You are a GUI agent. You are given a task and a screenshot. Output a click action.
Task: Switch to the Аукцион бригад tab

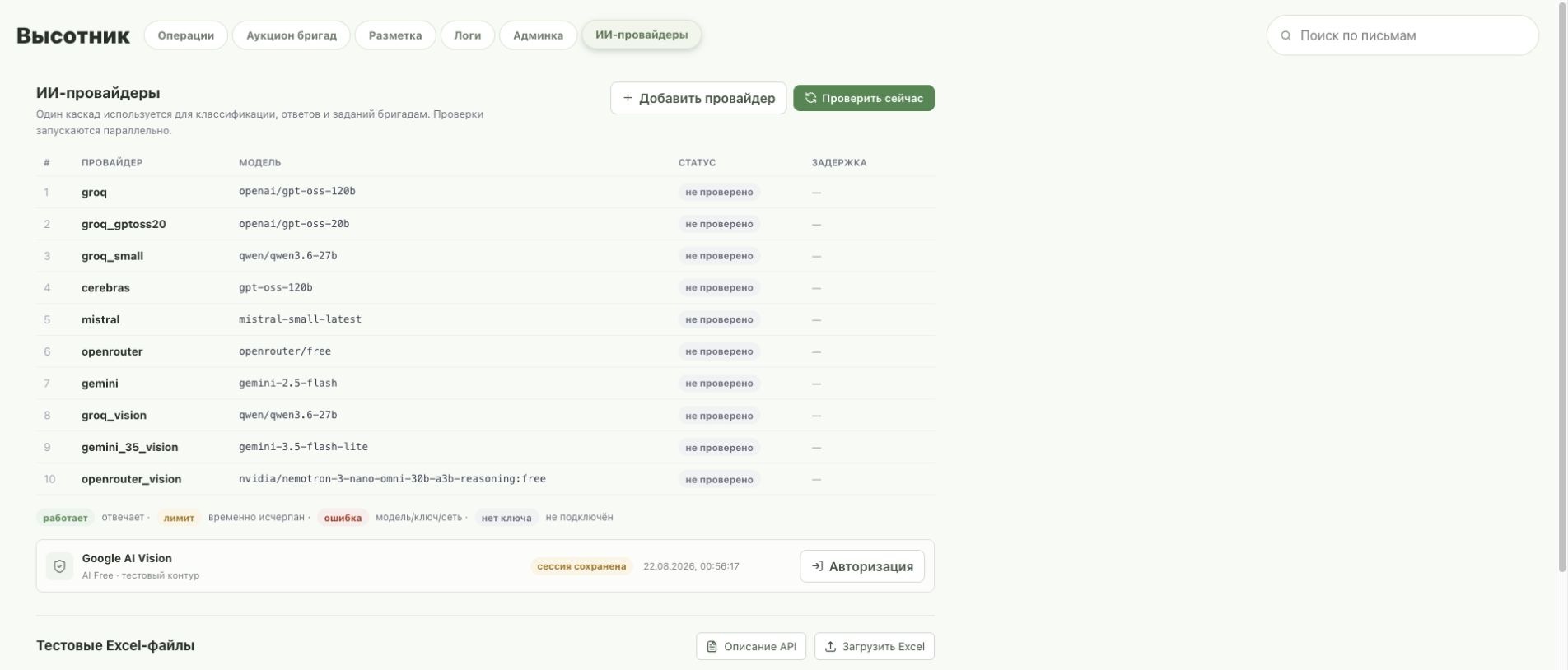coord(292,35)
